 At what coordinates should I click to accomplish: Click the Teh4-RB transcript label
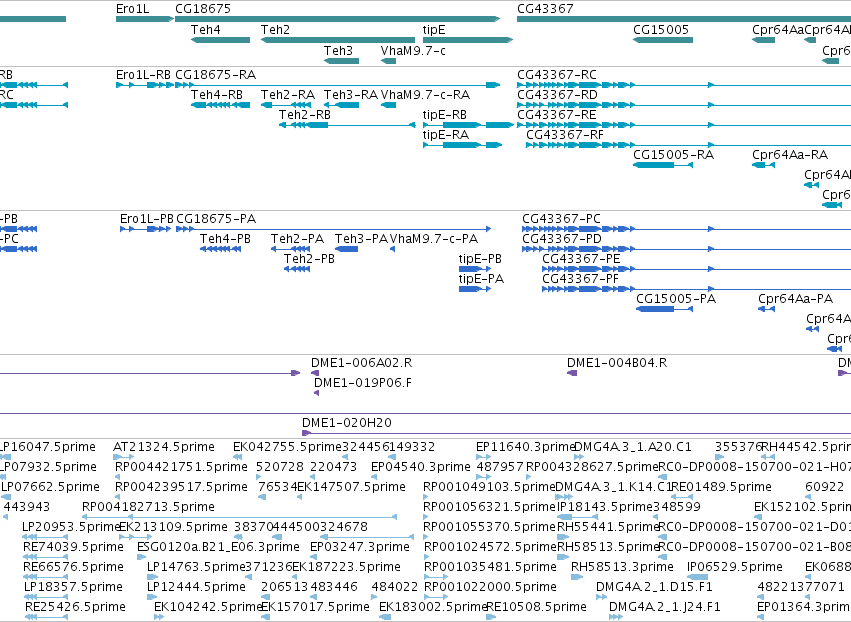217,95
